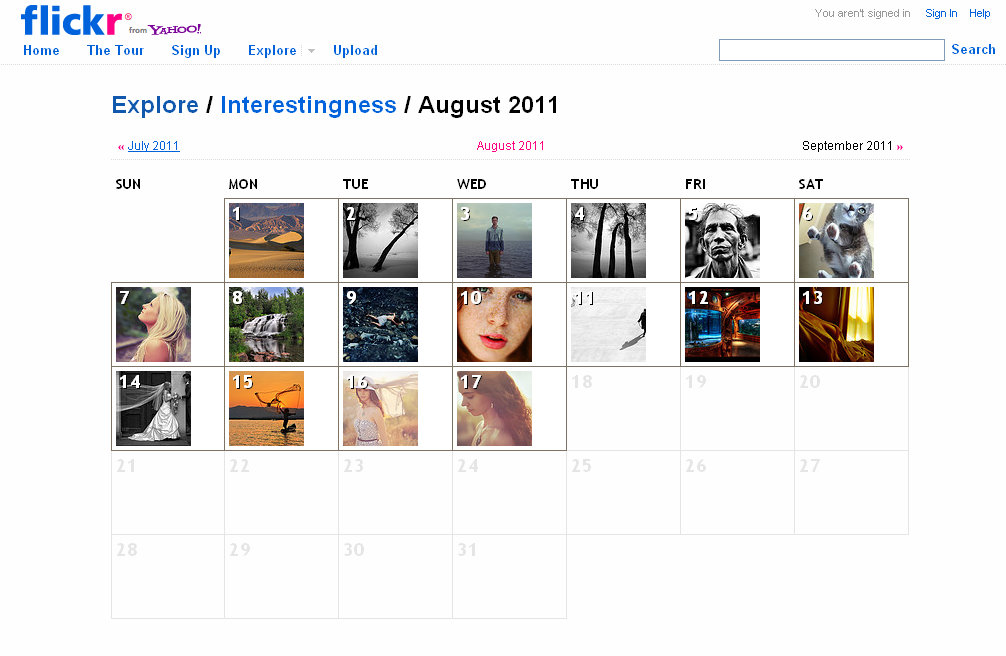1006x656 pixels.
Task: Click the Flickr logo
Action: point(72,19)
